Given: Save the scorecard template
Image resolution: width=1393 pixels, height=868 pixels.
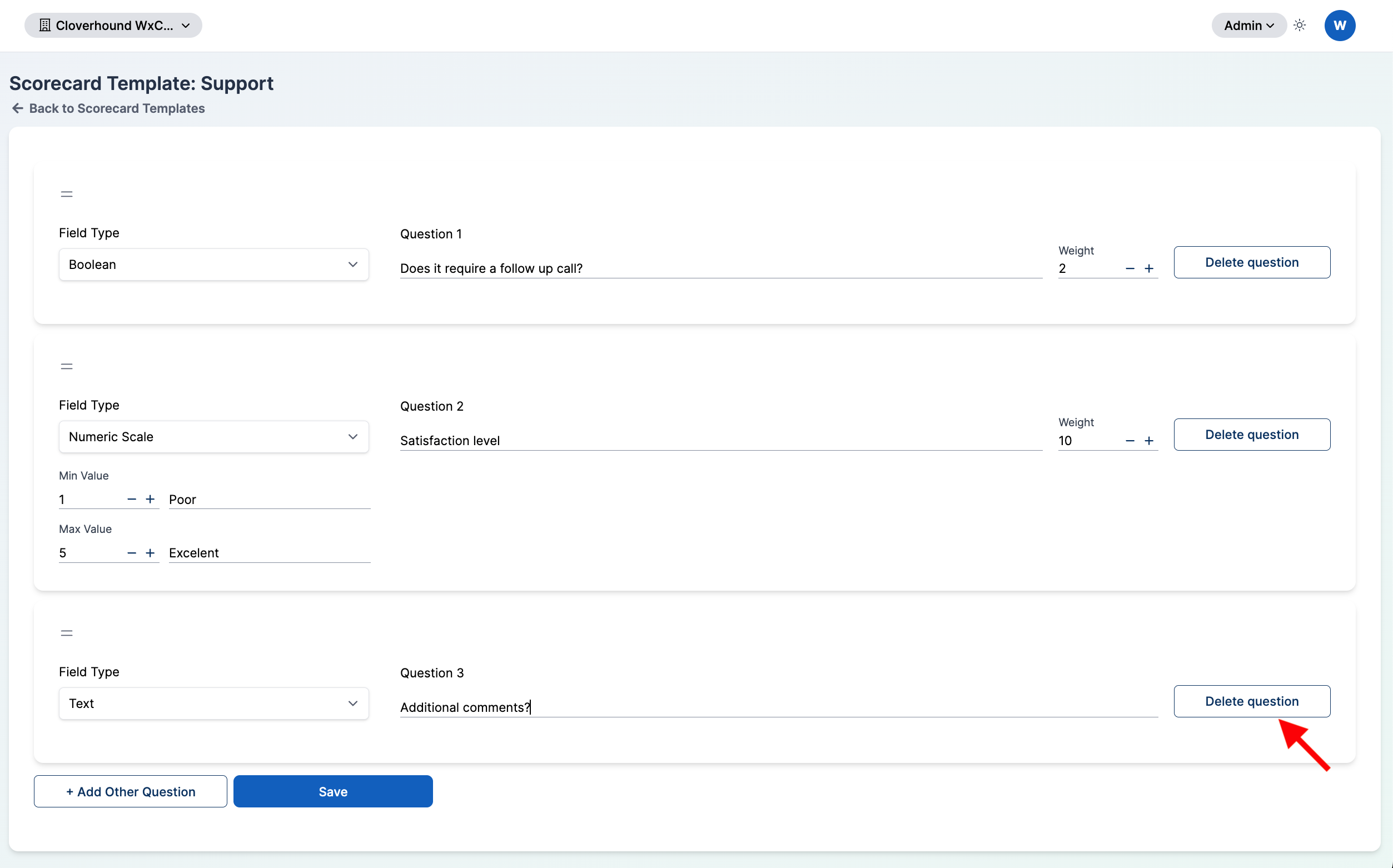Looking at the screenshot, I should (x=333, y=791).
